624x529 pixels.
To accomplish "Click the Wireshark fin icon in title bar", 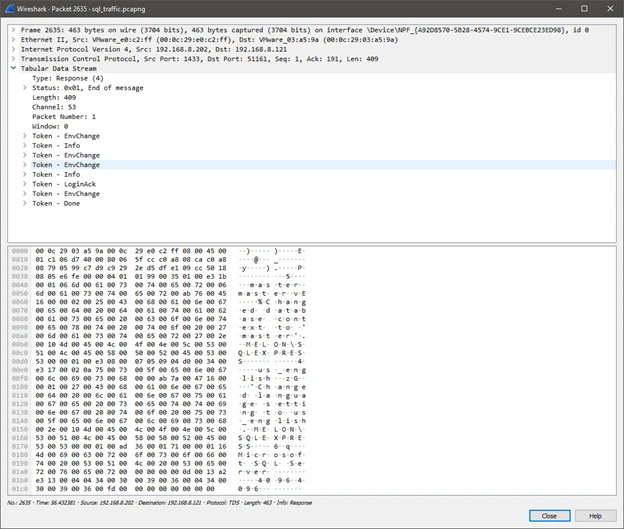I will tap(9, 8).
